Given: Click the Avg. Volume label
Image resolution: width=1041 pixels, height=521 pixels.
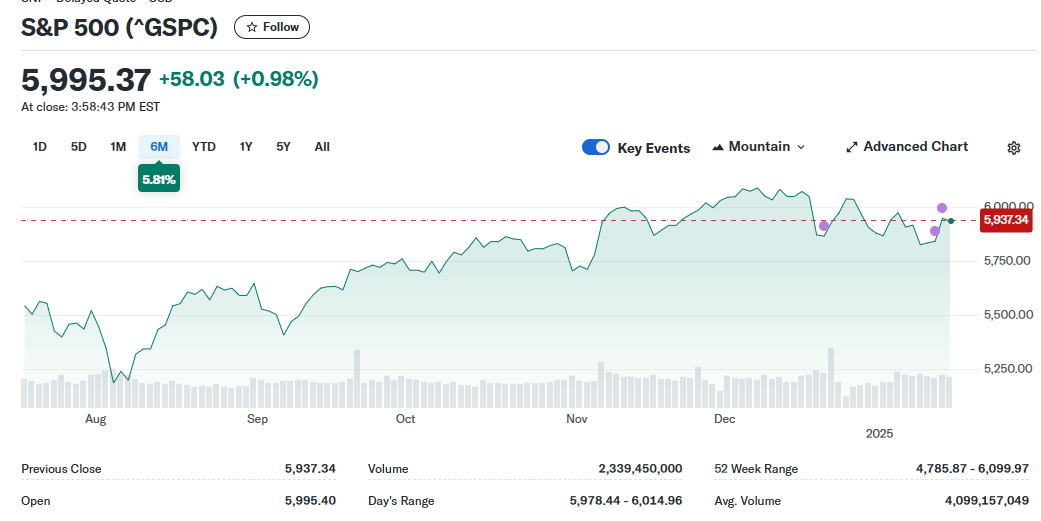Looking at the screenshot, I should coord(748,500).
